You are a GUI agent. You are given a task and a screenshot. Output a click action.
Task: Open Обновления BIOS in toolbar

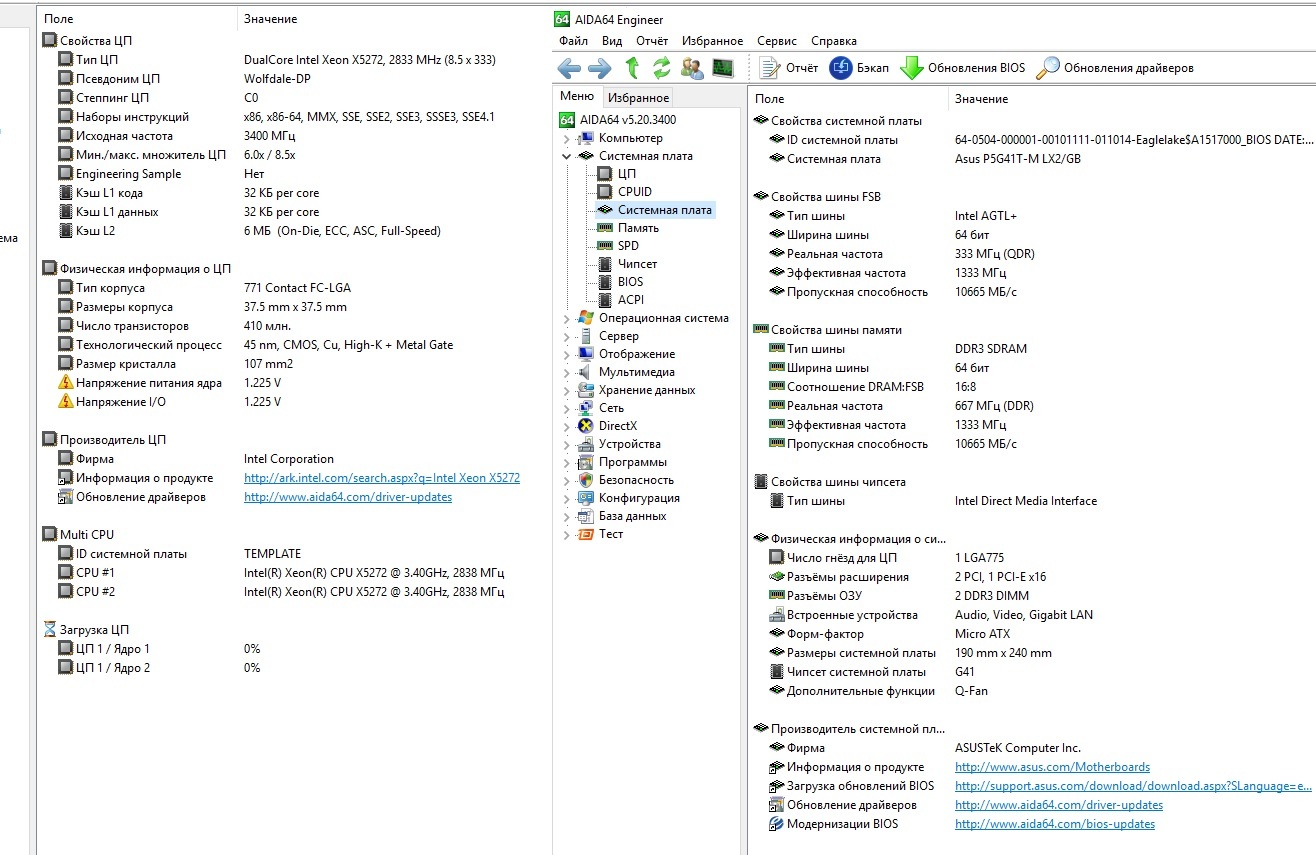(x=963, y=68)
